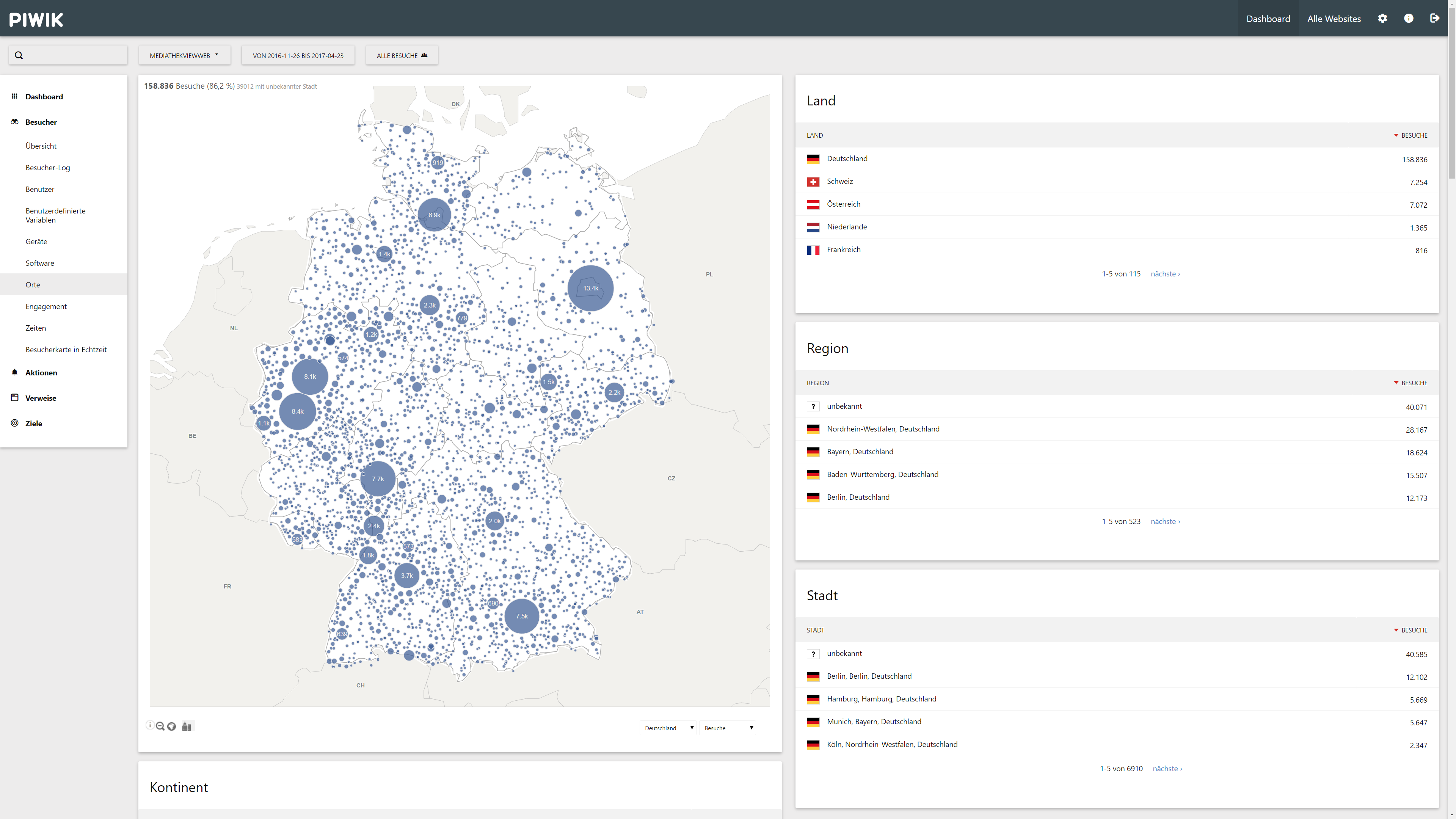The image size is (1456, 819).
Task: Open the Deutschland map region dropdown
Action: tap(668, 728)
